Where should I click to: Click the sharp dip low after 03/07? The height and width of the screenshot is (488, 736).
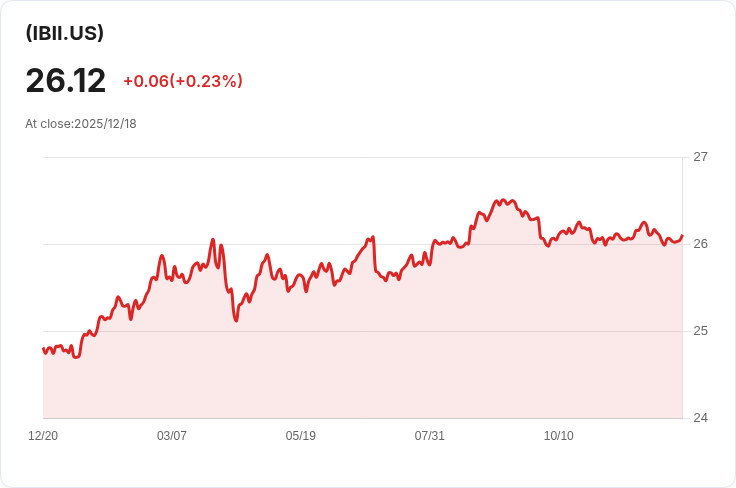(x=236, y=320)
